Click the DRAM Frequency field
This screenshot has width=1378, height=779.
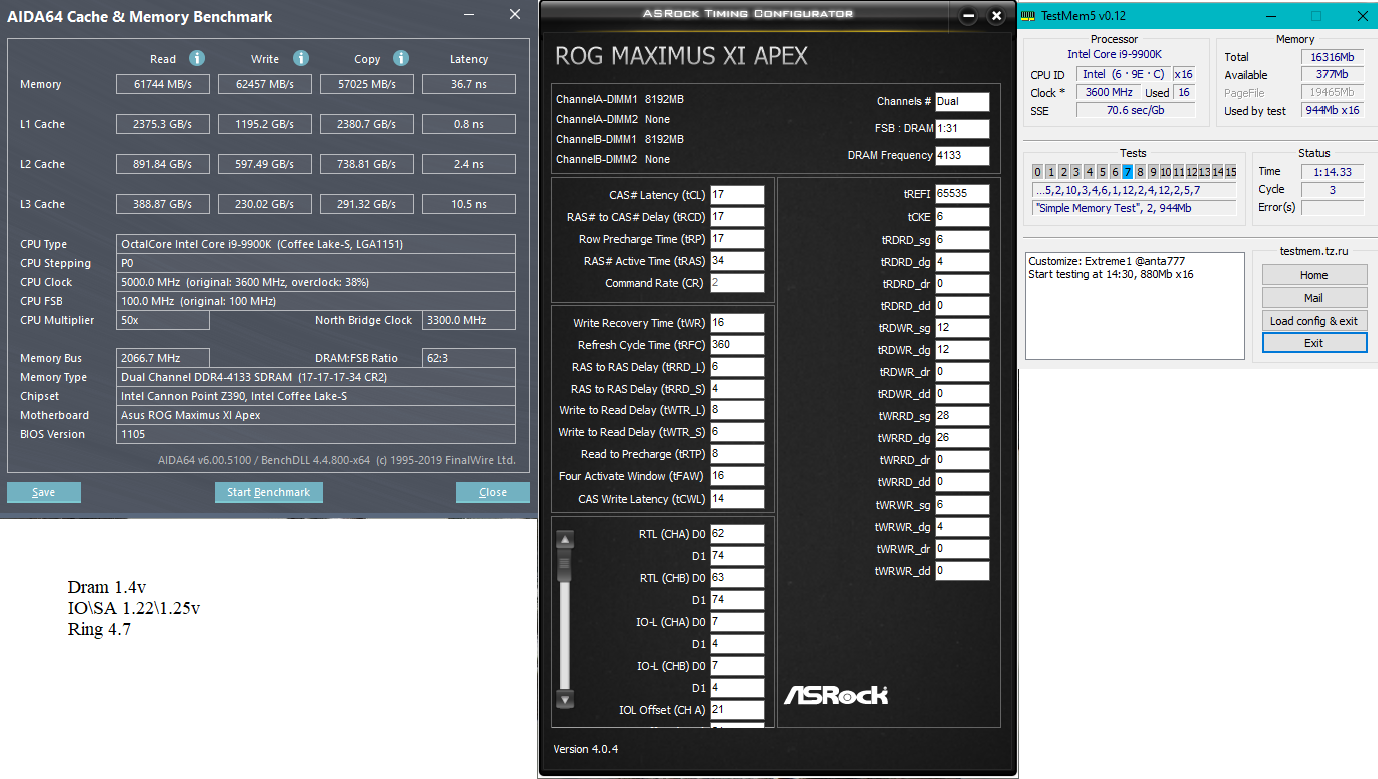(x=962, y=156)
